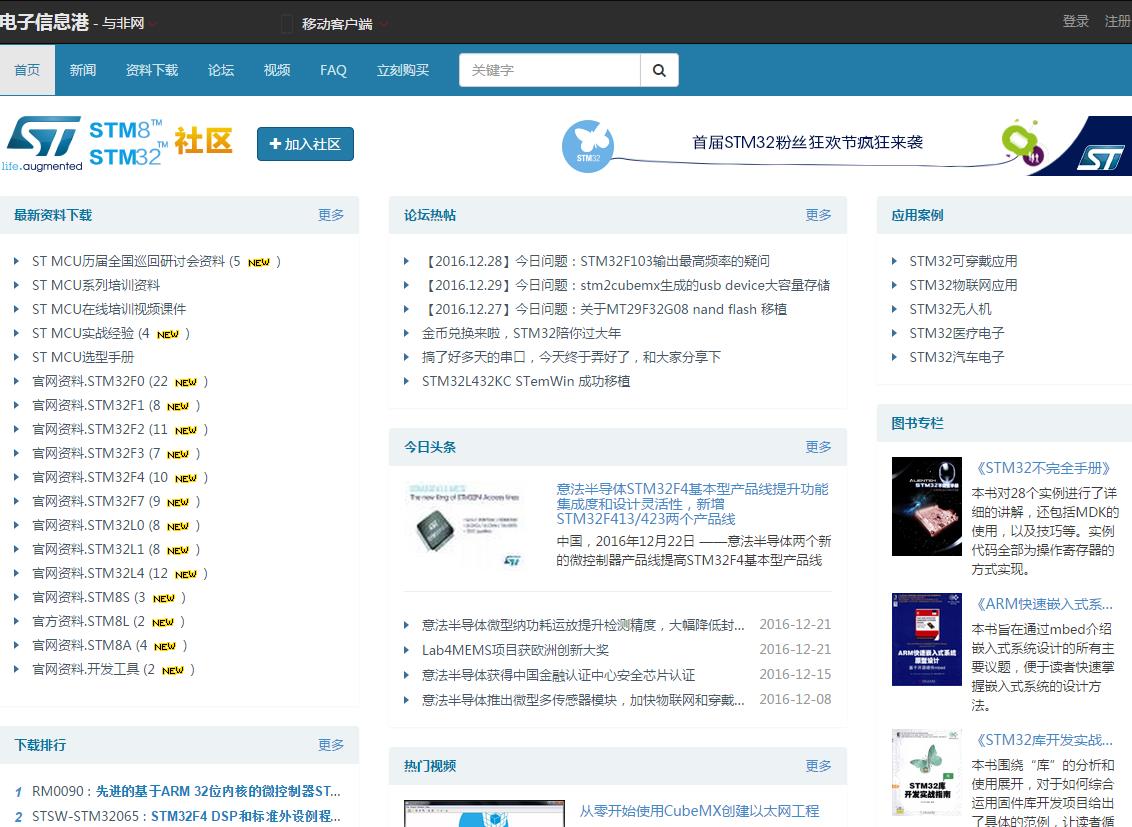Open the STM32F4基本型产品线 headline article
1132x827 pixels.
coord(692,504)
